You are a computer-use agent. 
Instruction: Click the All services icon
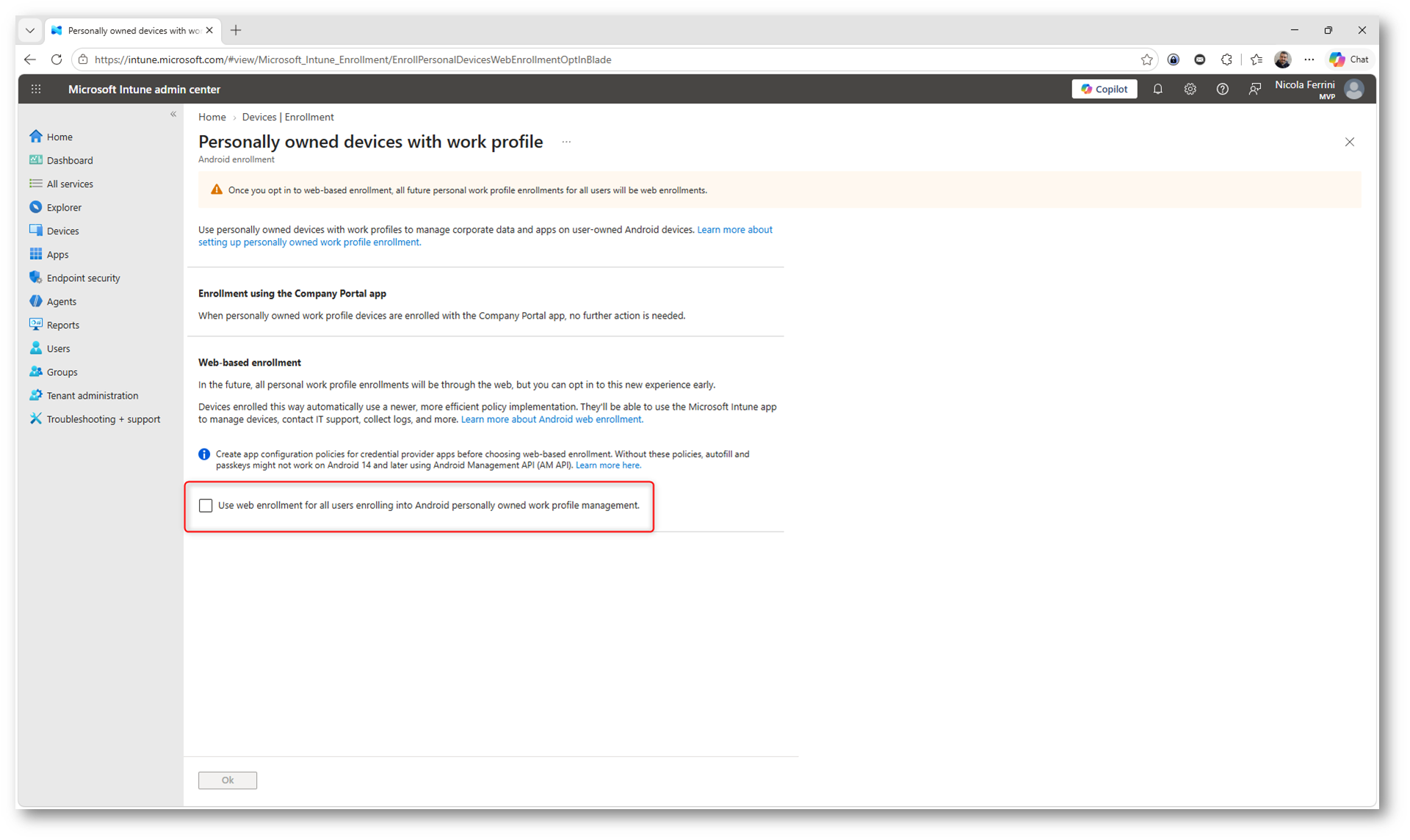click(35, 184)
